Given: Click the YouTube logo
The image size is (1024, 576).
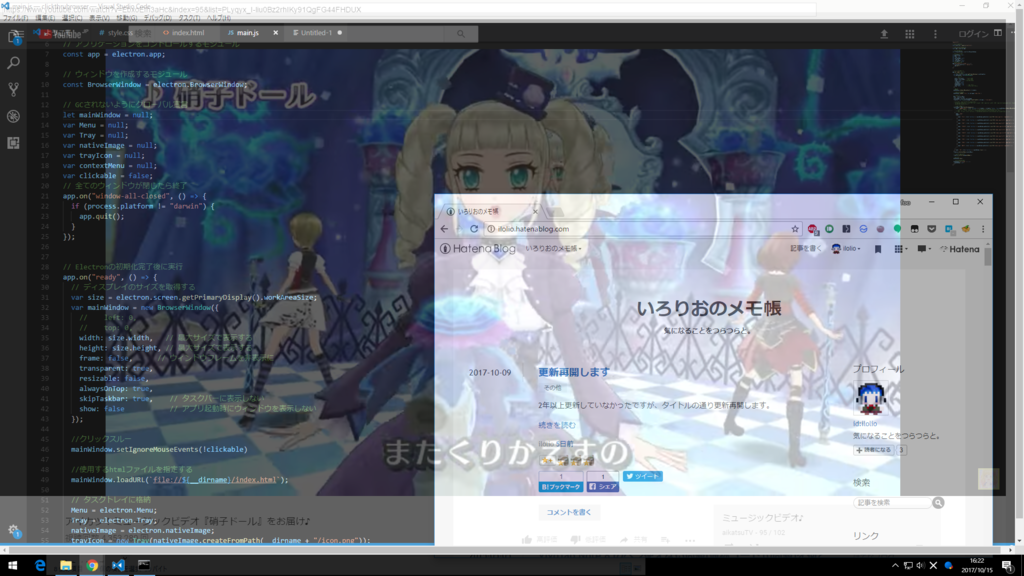Looking at the screenshot, I should (63, 34).
